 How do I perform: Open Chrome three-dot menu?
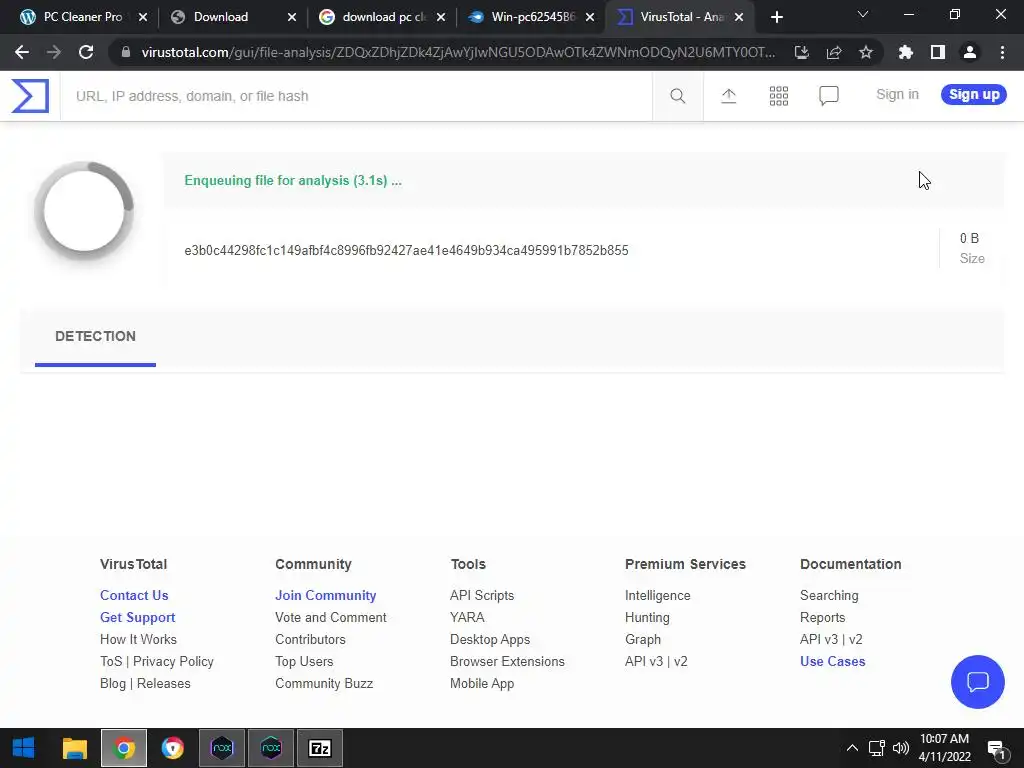[1002, 52]
